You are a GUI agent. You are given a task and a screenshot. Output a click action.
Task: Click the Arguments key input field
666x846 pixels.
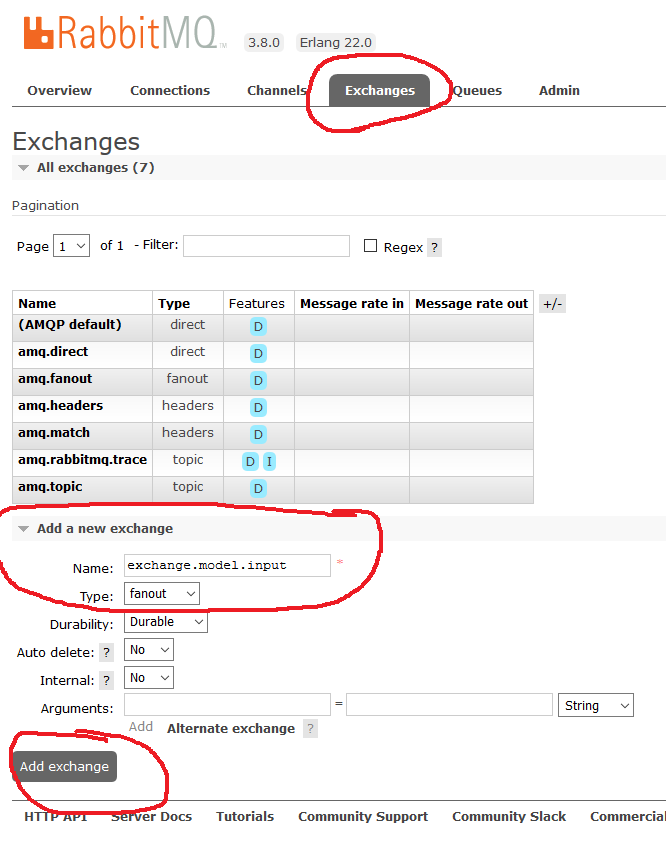[227, 705]
